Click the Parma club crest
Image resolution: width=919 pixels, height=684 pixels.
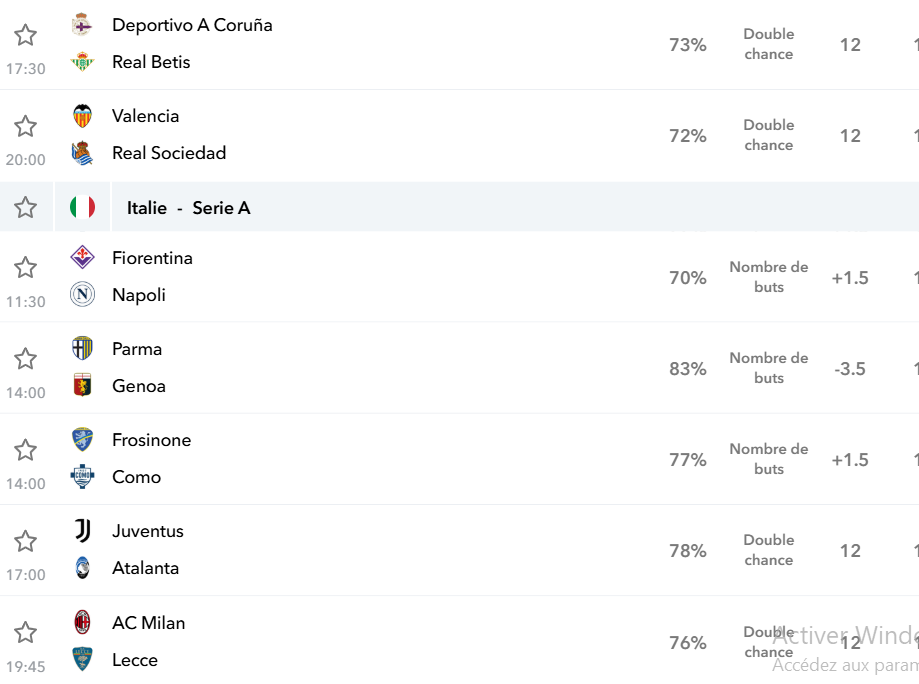[82, 348]
